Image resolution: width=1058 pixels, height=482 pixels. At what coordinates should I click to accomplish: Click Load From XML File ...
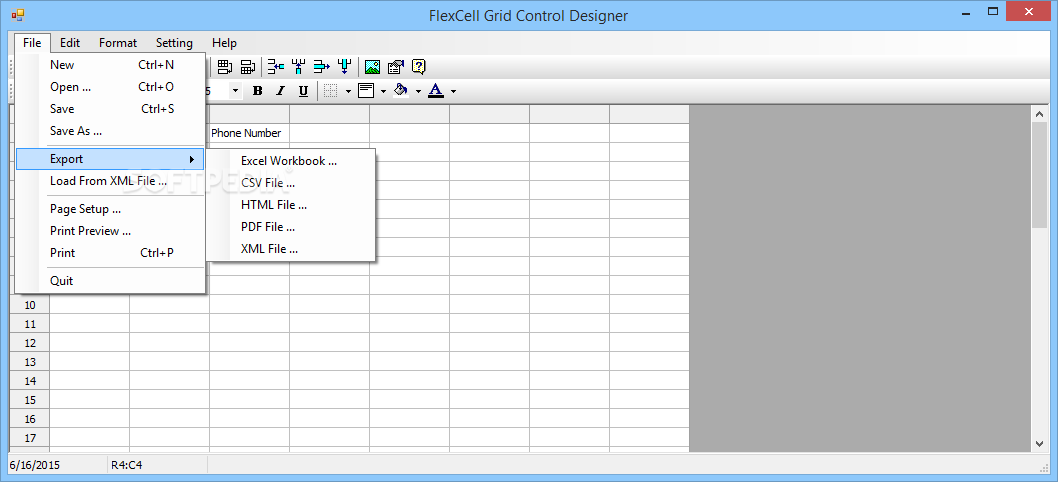click(x=110, y=181)
